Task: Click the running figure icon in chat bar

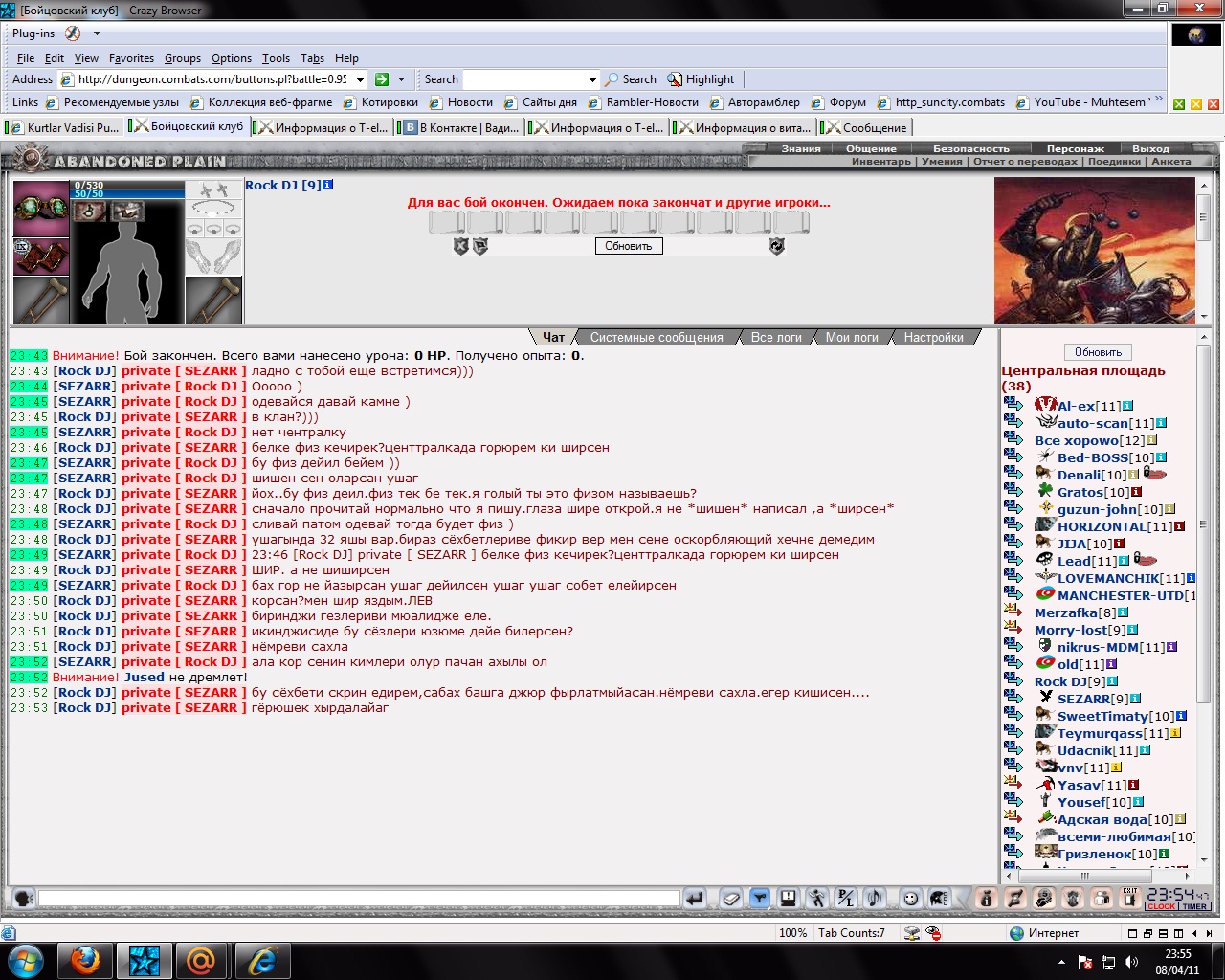Action: (816, 898)
